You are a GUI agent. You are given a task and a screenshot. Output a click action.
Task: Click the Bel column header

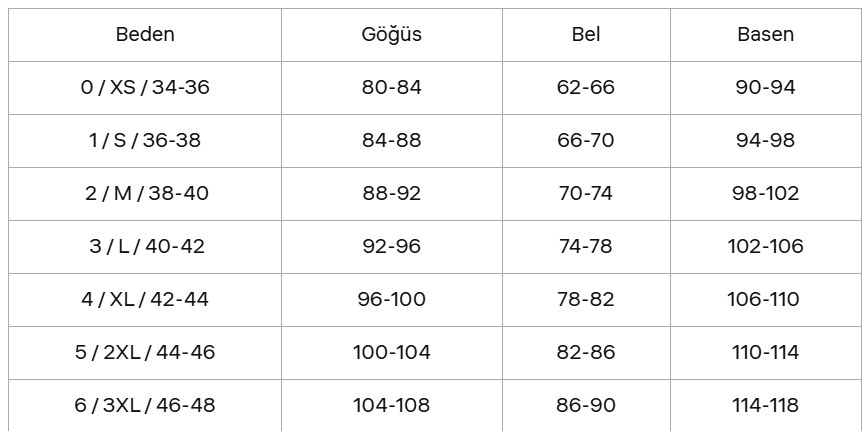[x=586, y=35]
